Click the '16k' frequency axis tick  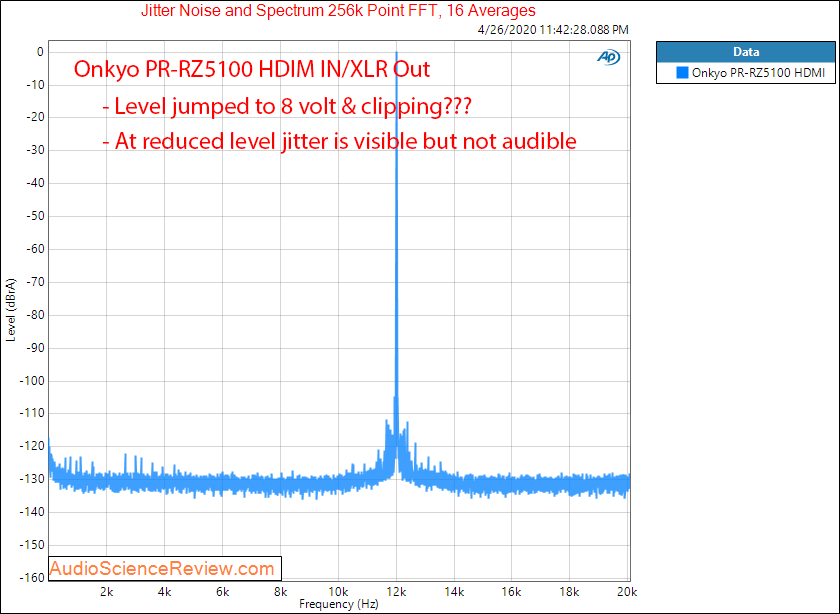[512, 592]
